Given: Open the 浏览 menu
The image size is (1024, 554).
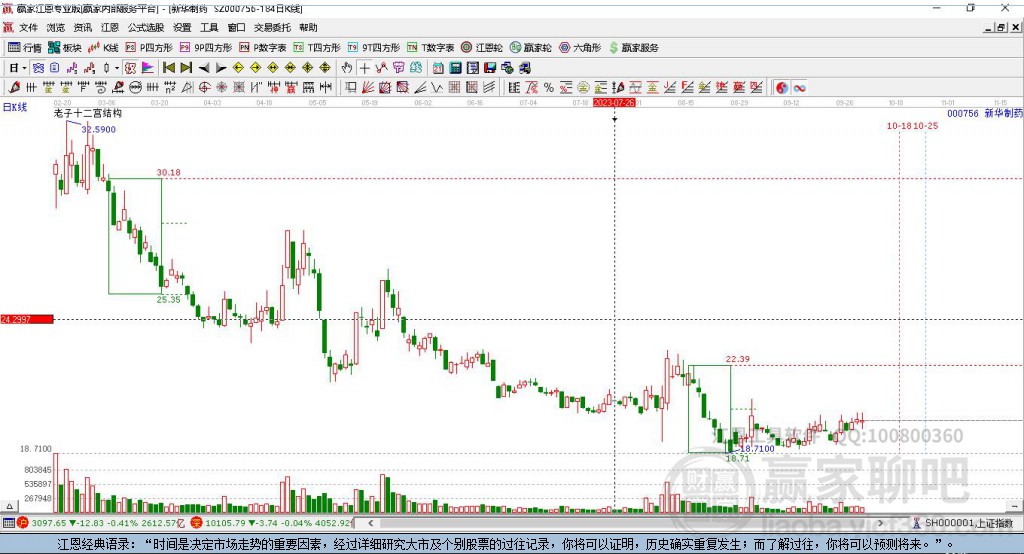Looking at the screenshot, I should pos(56,27).
